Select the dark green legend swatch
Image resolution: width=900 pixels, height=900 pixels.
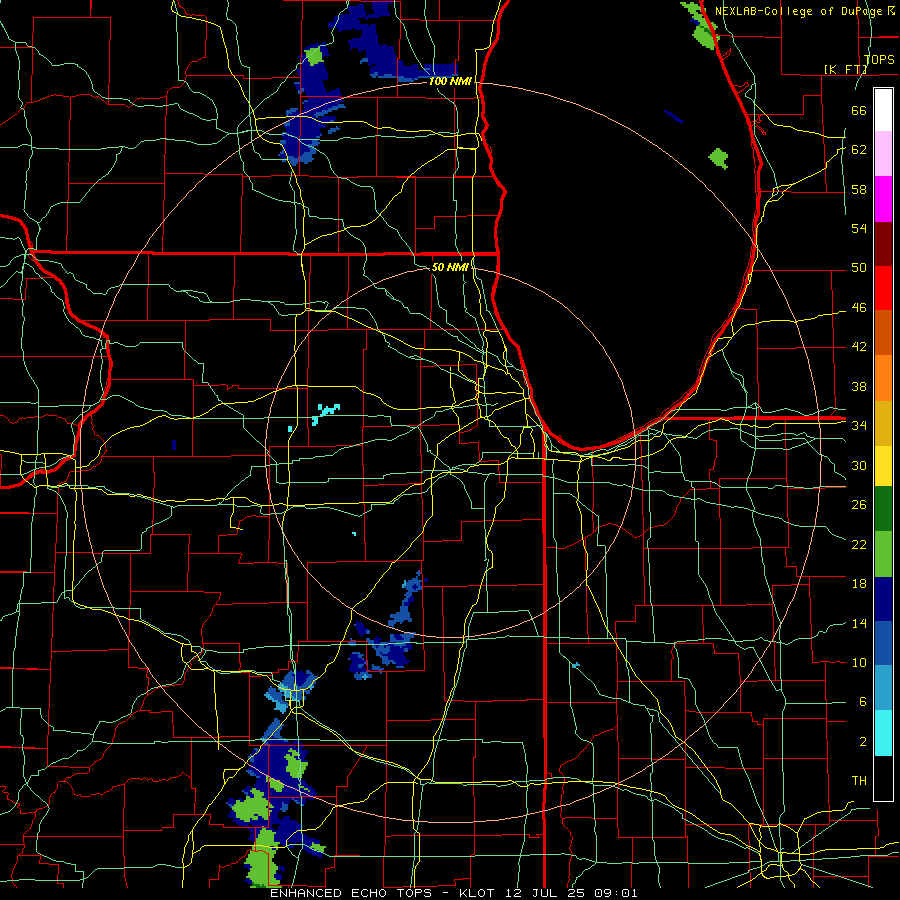coord(883,509)
